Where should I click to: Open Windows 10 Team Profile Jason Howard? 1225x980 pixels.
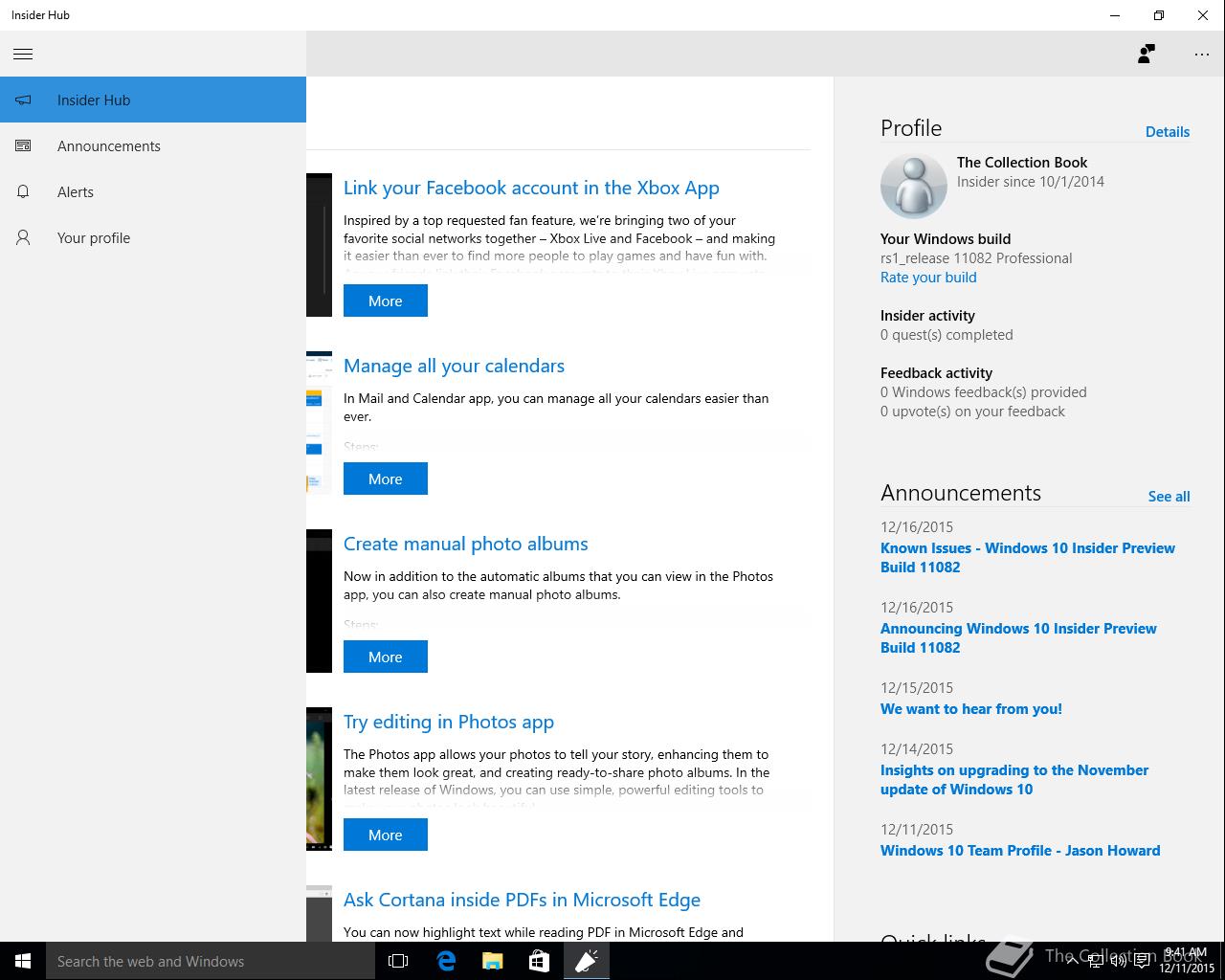coord(1020,851)
